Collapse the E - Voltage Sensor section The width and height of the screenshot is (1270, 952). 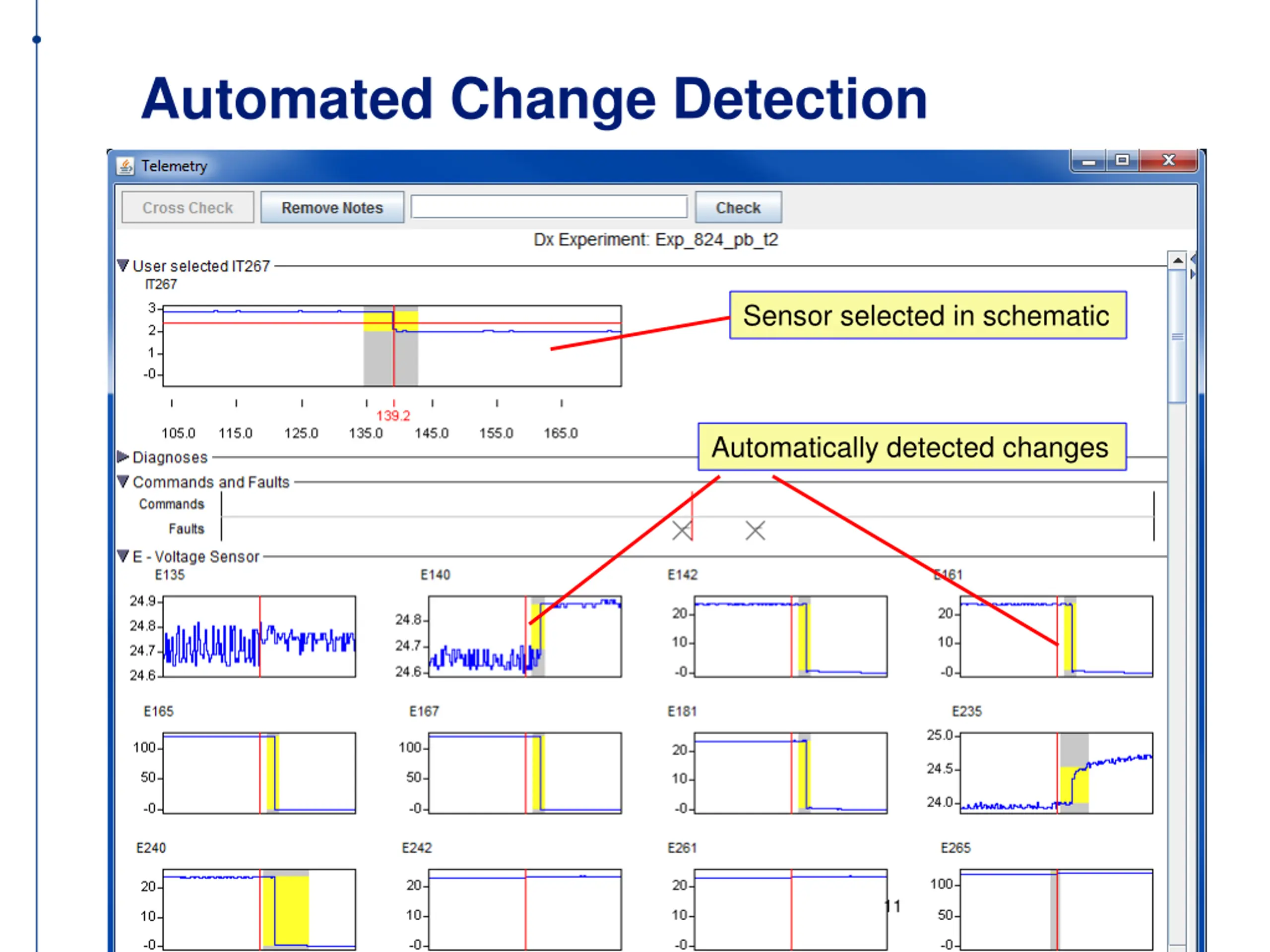[123, 555]
